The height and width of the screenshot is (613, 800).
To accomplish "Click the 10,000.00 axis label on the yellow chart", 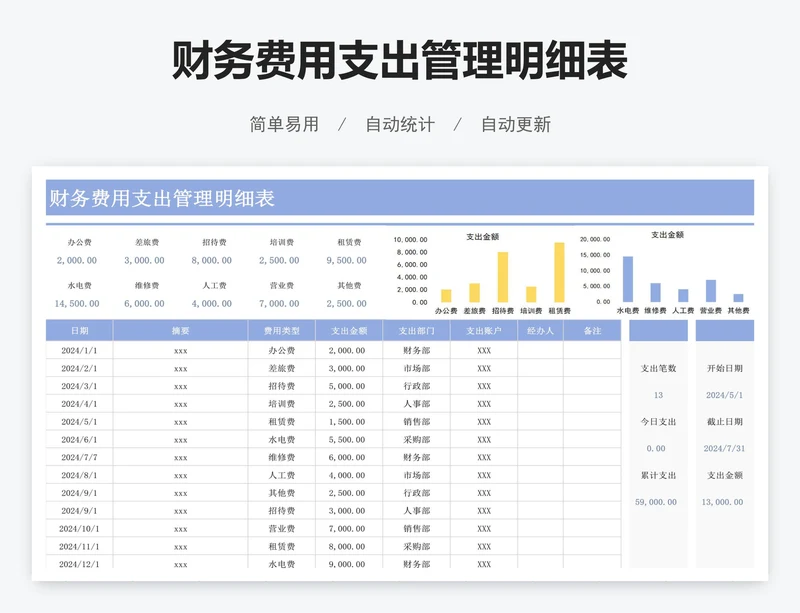I will coord(410,239).
